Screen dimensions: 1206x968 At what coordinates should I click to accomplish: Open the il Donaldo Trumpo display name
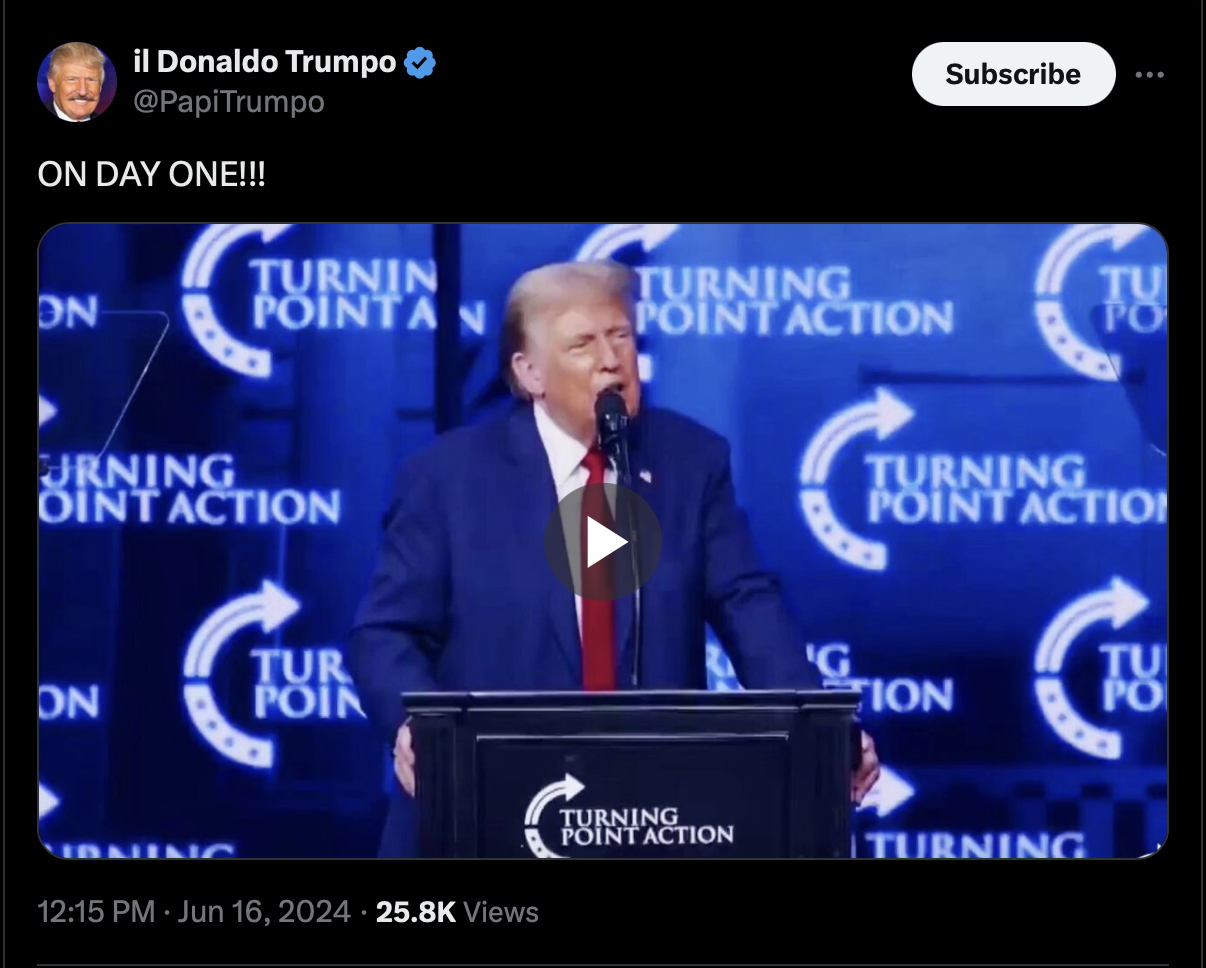coord(265,62)
